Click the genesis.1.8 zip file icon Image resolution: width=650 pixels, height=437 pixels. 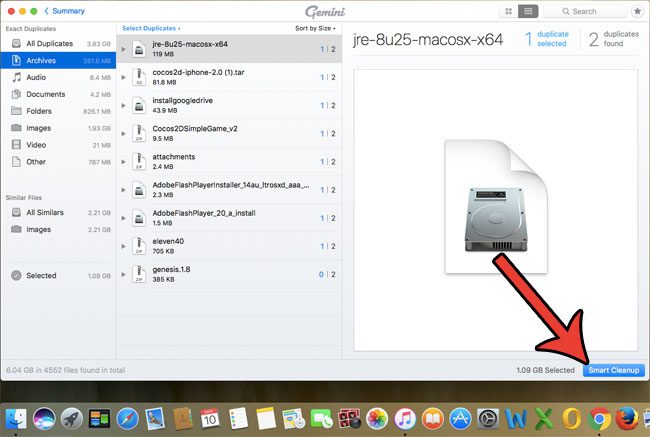(139, 274)
